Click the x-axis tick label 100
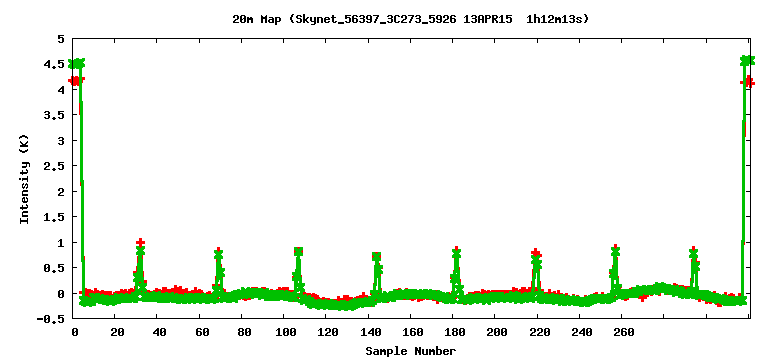This screenshot has width=768, height=360. pos(285,332)
